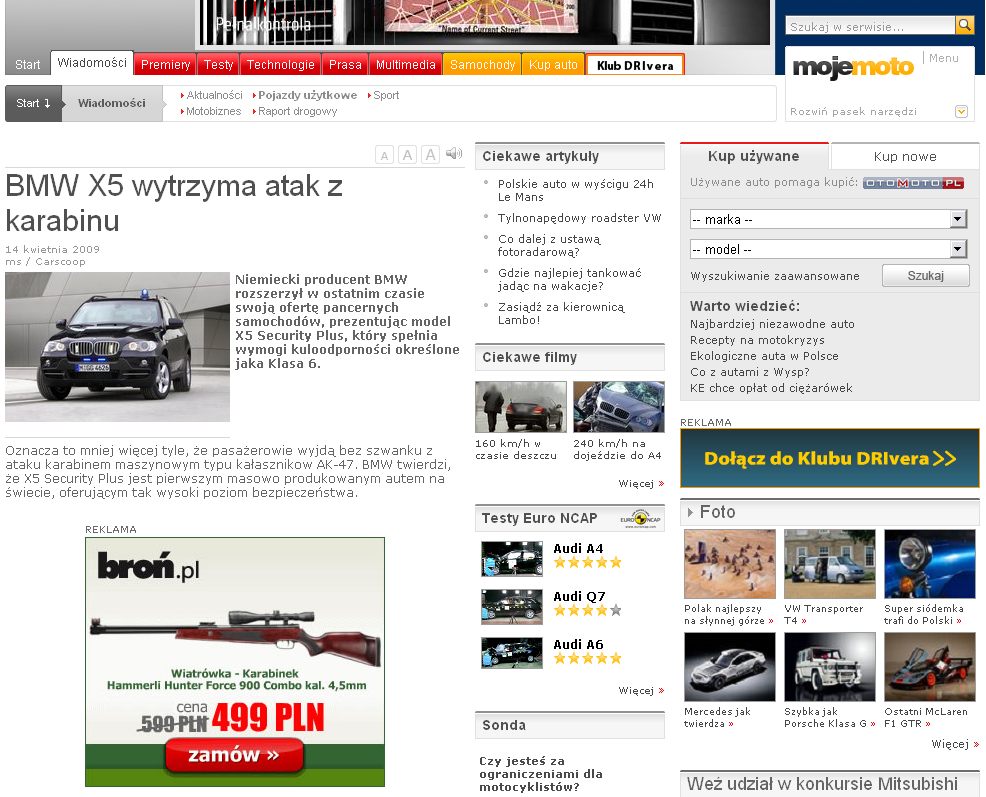
Task: Open Gdzie najlepiej tankować article
Action: (570, 279)
